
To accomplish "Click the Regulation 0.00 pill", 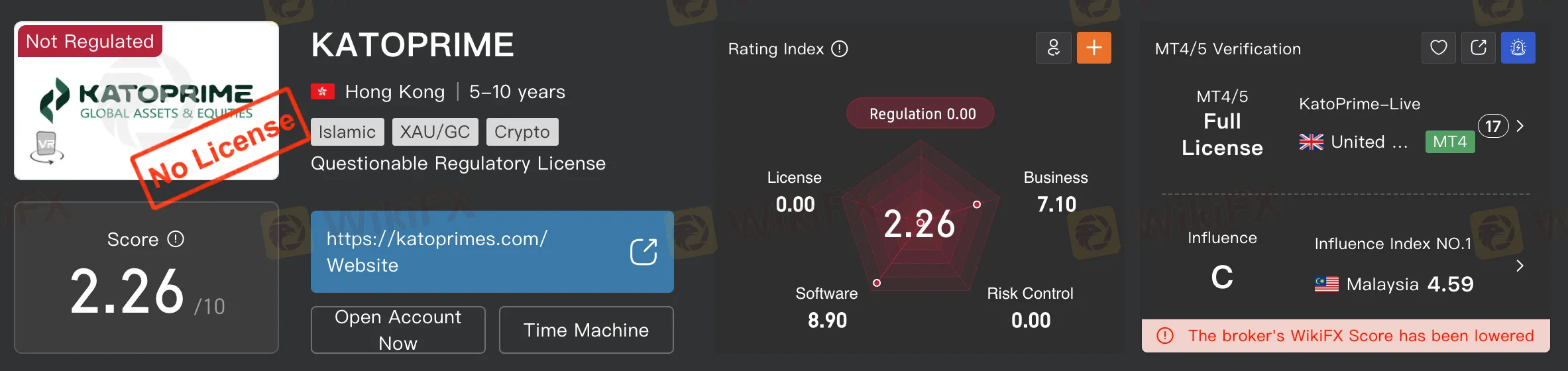I will click(x=921, y=114).
